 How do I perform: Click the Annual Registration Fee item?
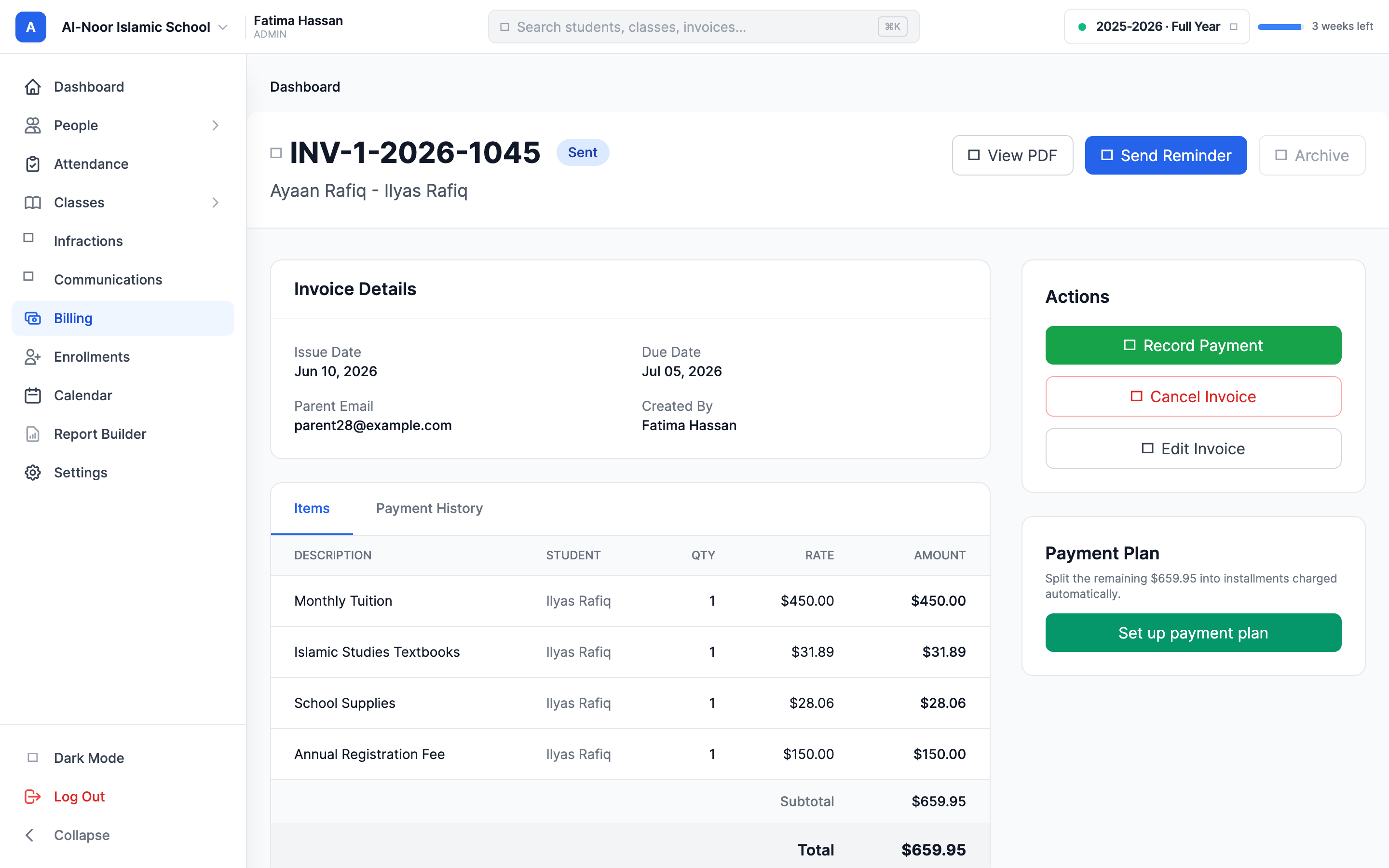tap(369, 754)
